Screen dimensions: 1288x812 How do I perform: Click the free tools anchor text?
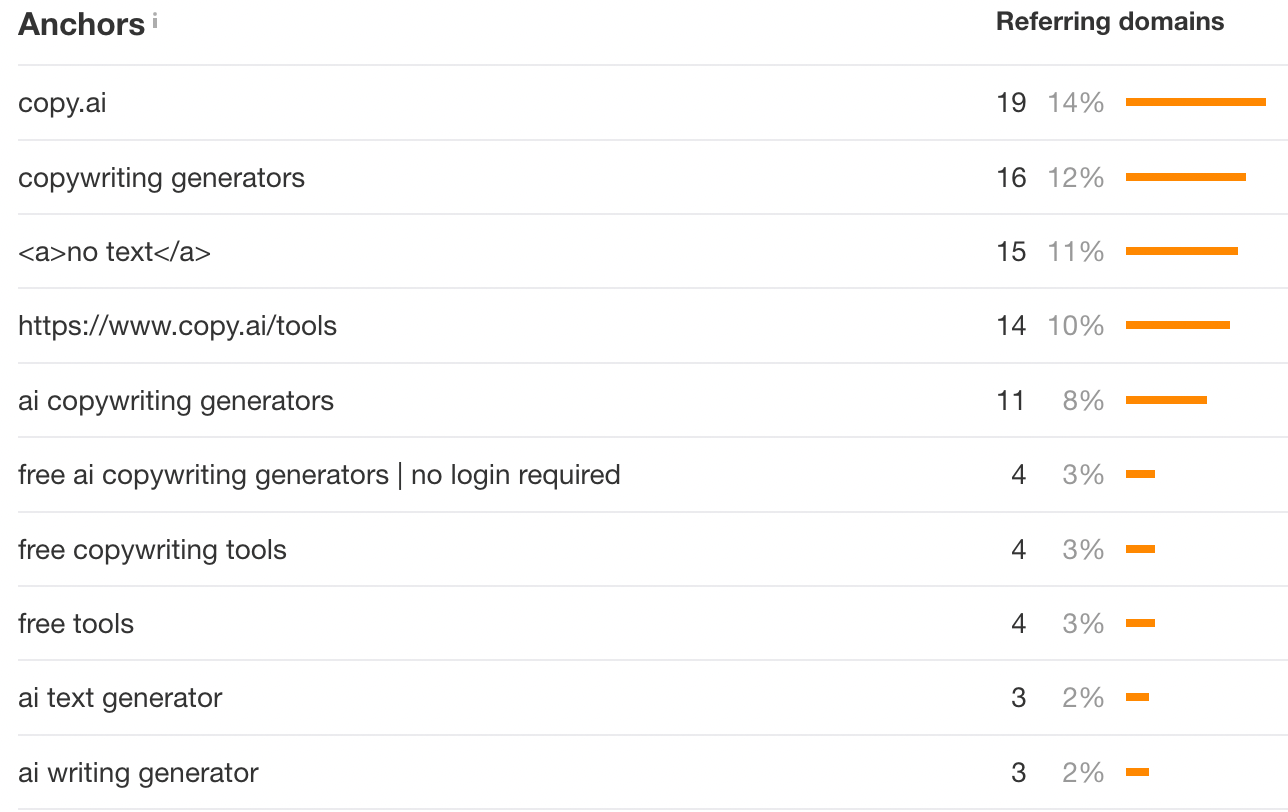[76, 624]
